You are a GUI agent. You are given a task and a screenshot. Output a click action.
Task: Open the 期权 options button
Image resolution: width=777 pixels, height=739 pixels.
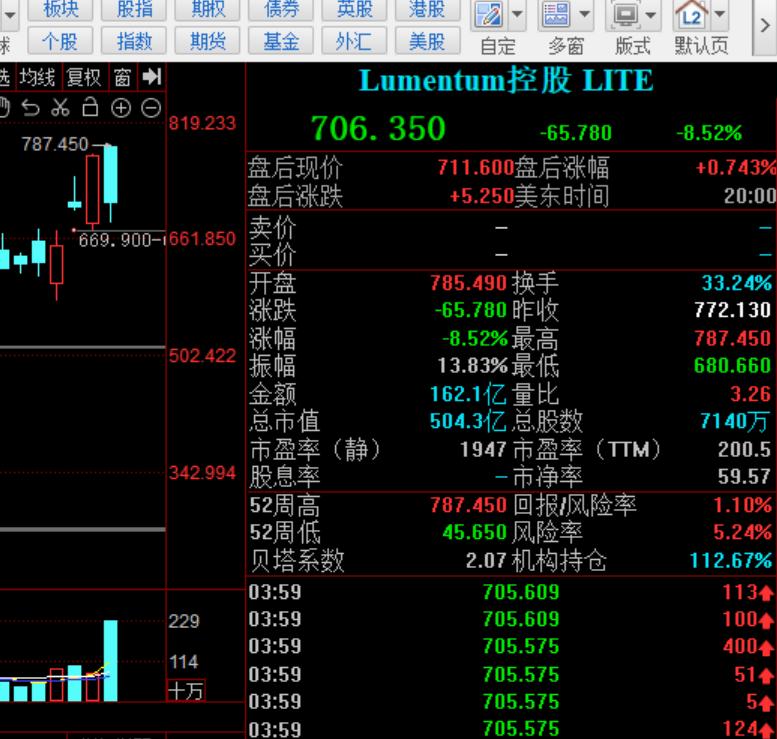click(208, 9)
